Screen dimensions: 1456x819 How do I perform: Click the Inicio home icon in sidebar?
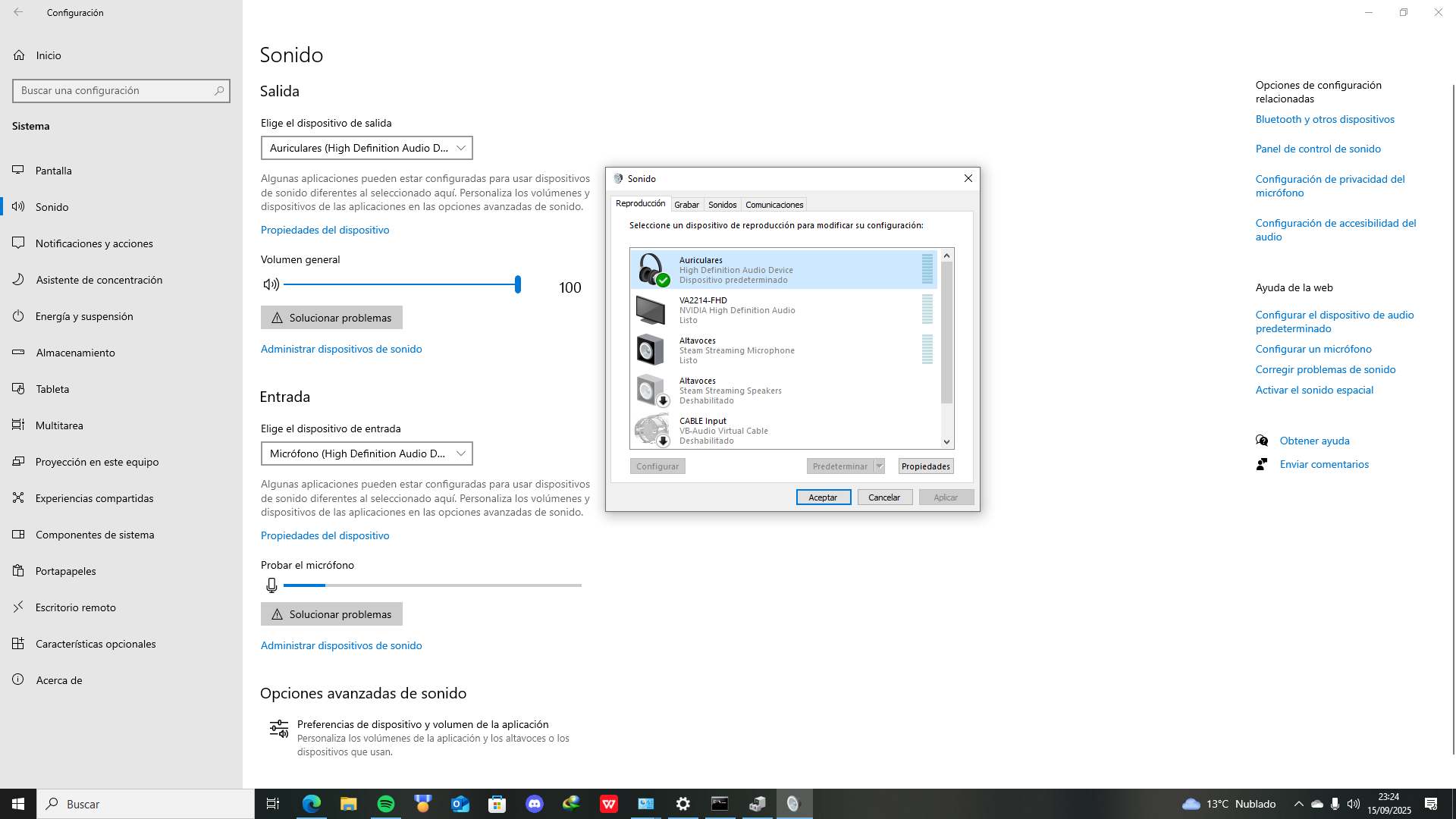pyautogui.click(x=20, y=55)
